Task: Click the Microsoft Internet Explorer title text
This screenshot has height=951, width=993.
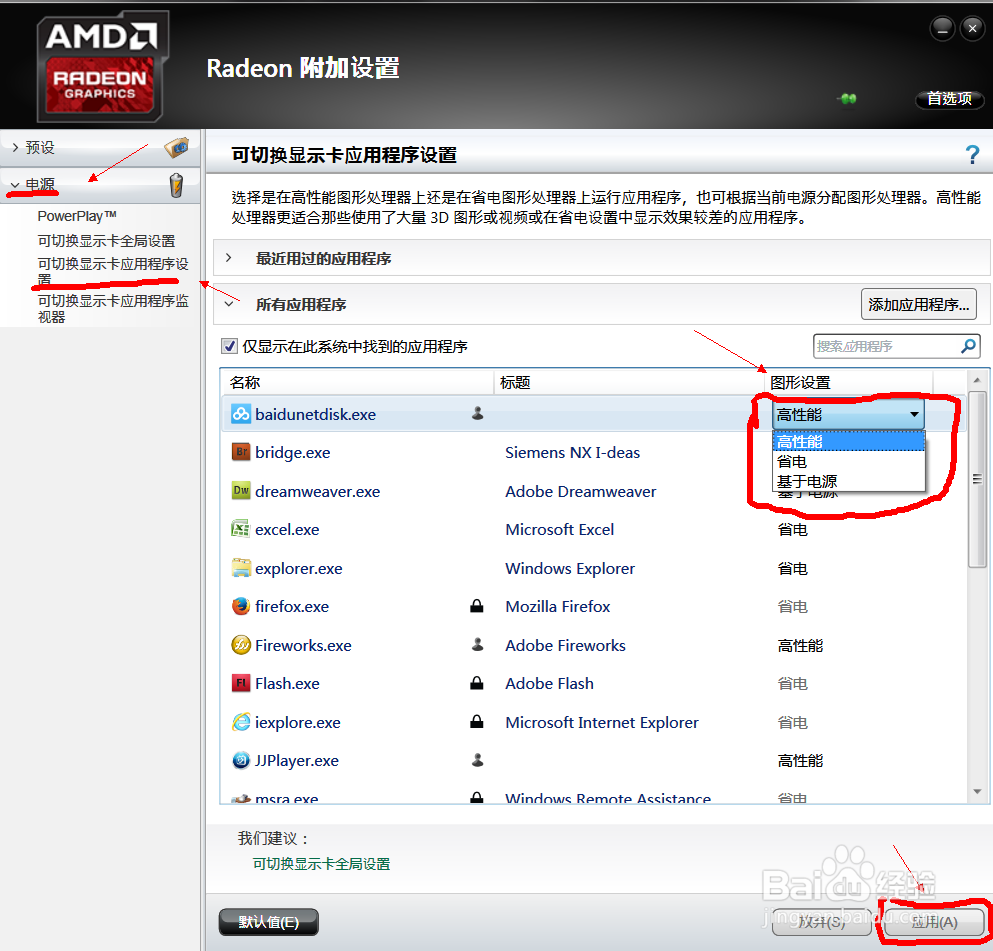Action: click(x=602, y=722)
